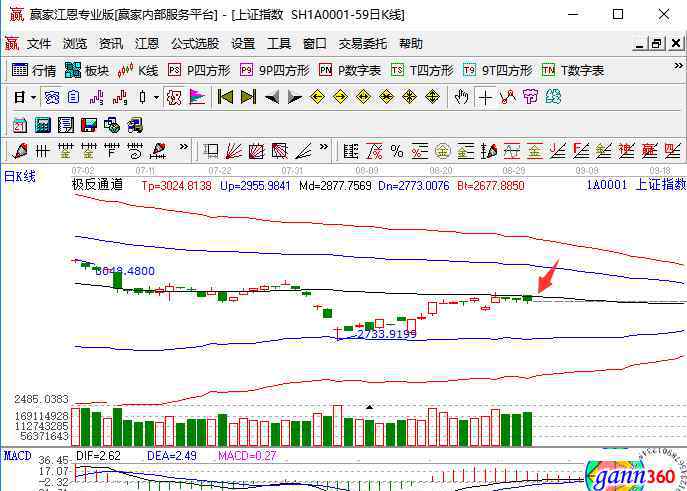Select the hand pan tool
Image resolution: width=687 pixels, height=491 pixels.
pos(461,97)
